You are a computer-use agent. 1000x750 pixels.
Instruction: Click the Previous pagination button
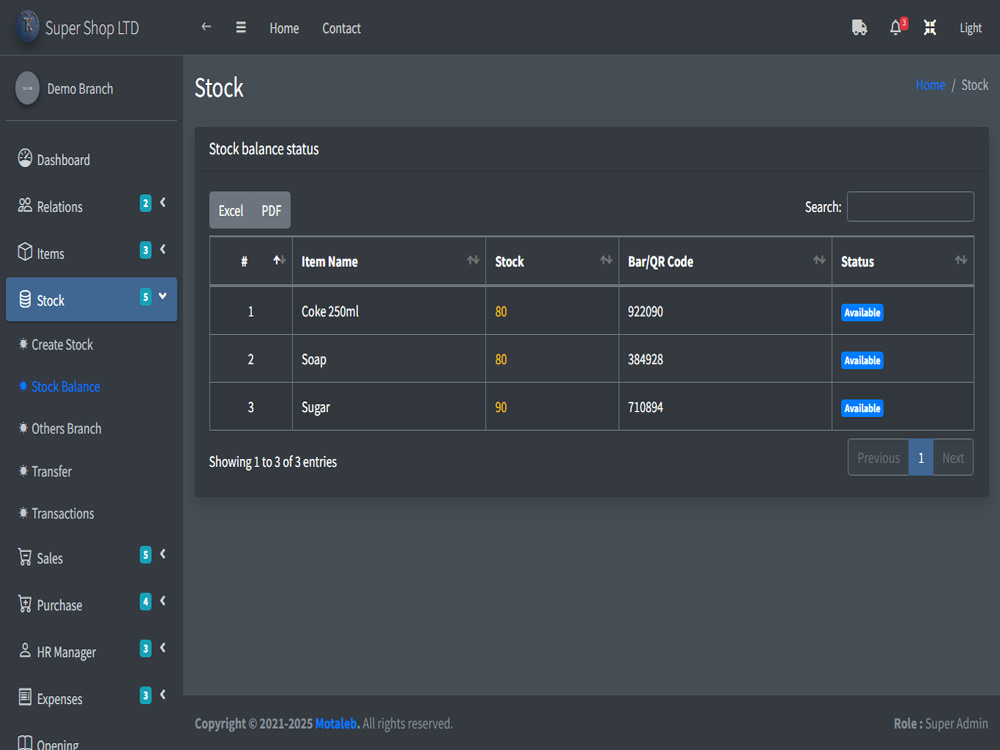(878, 458)
